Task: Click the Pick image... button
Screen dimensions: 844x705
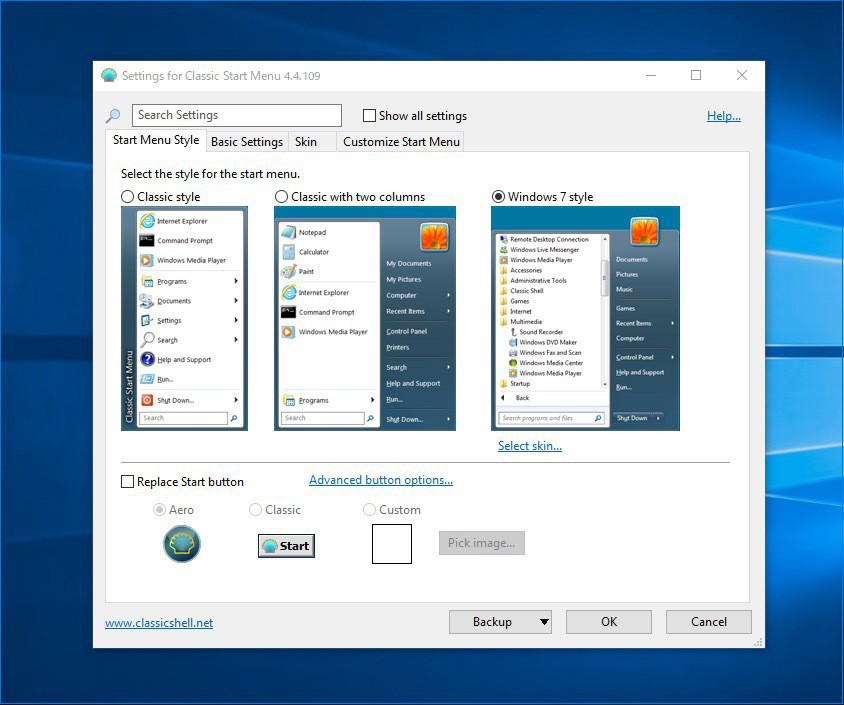Action: click(482, 543)
